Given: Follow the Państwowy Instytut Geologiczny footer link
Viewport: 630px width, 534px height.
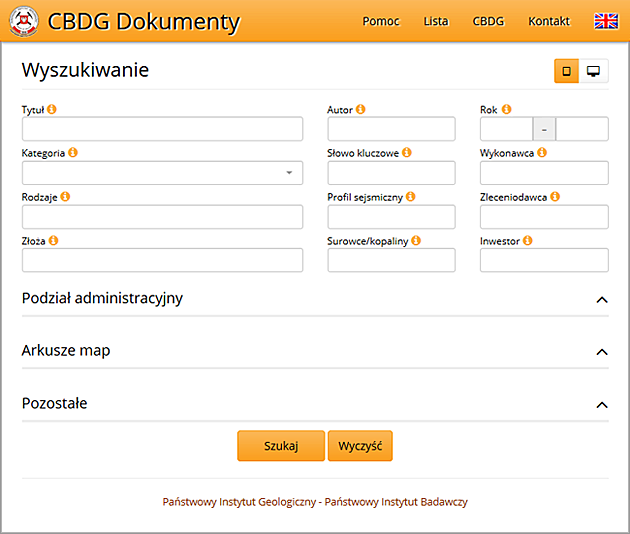Looking at the screenshot, I should click(x=315, y=502).
